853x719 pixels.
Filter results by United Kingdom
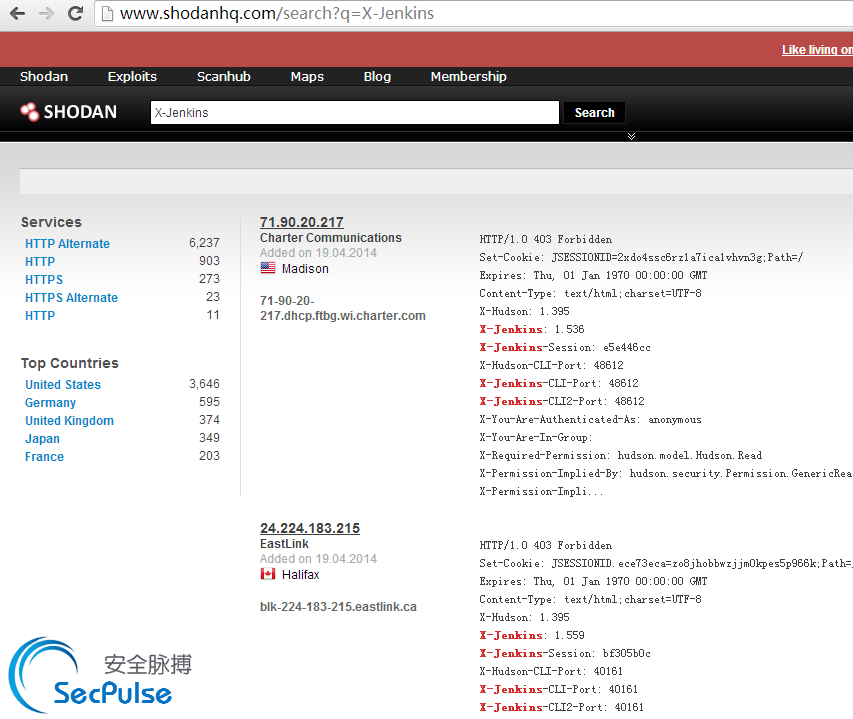tap(69, 420)
